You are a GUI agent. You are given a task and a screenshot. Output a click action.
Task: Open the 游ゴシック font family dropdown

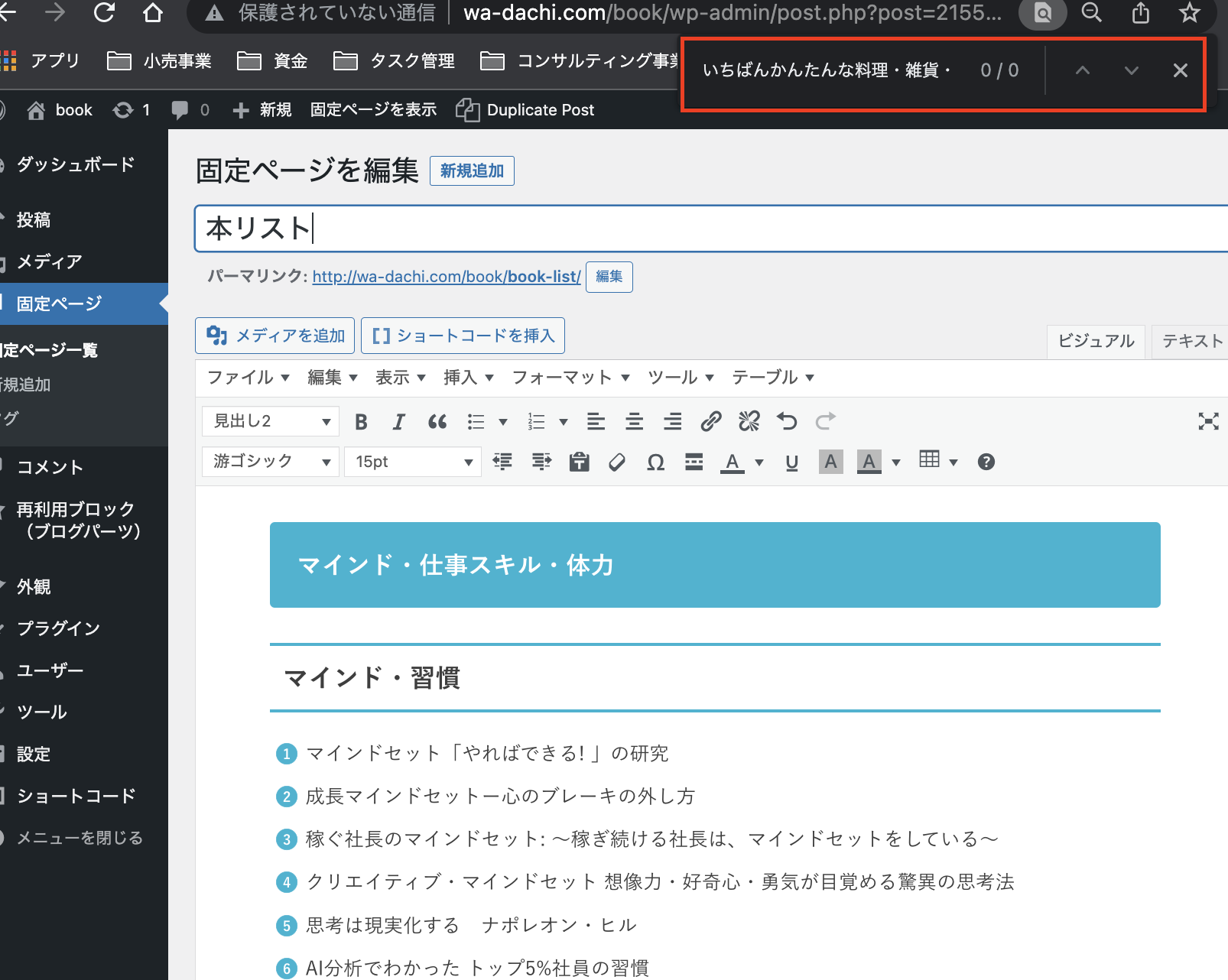click(x=271, y=462)
